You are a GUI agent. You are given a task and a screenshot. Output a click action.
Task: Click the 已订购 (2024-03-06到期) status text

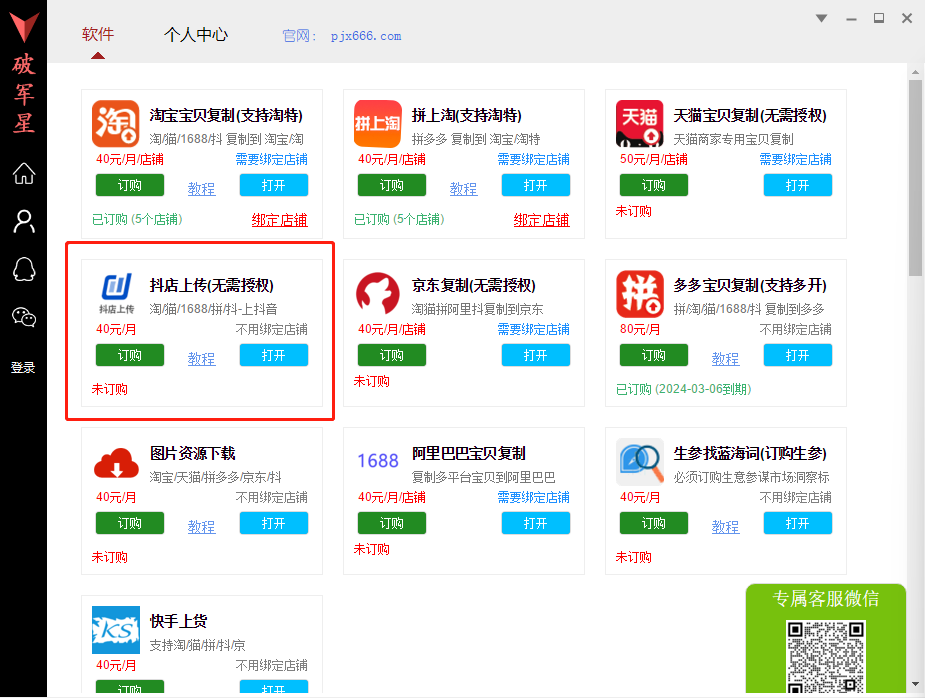click(683, 389)
